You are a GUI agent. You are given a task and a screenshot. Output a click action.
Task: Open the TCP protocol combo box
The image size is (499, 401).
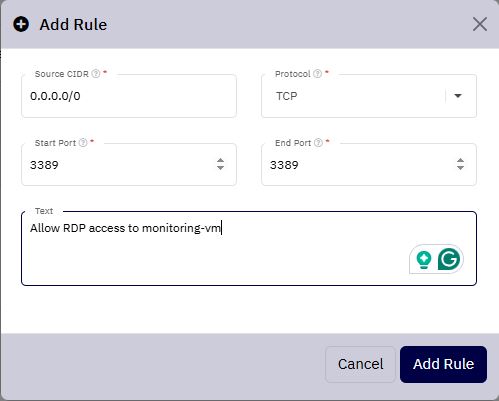pos(369,96)
